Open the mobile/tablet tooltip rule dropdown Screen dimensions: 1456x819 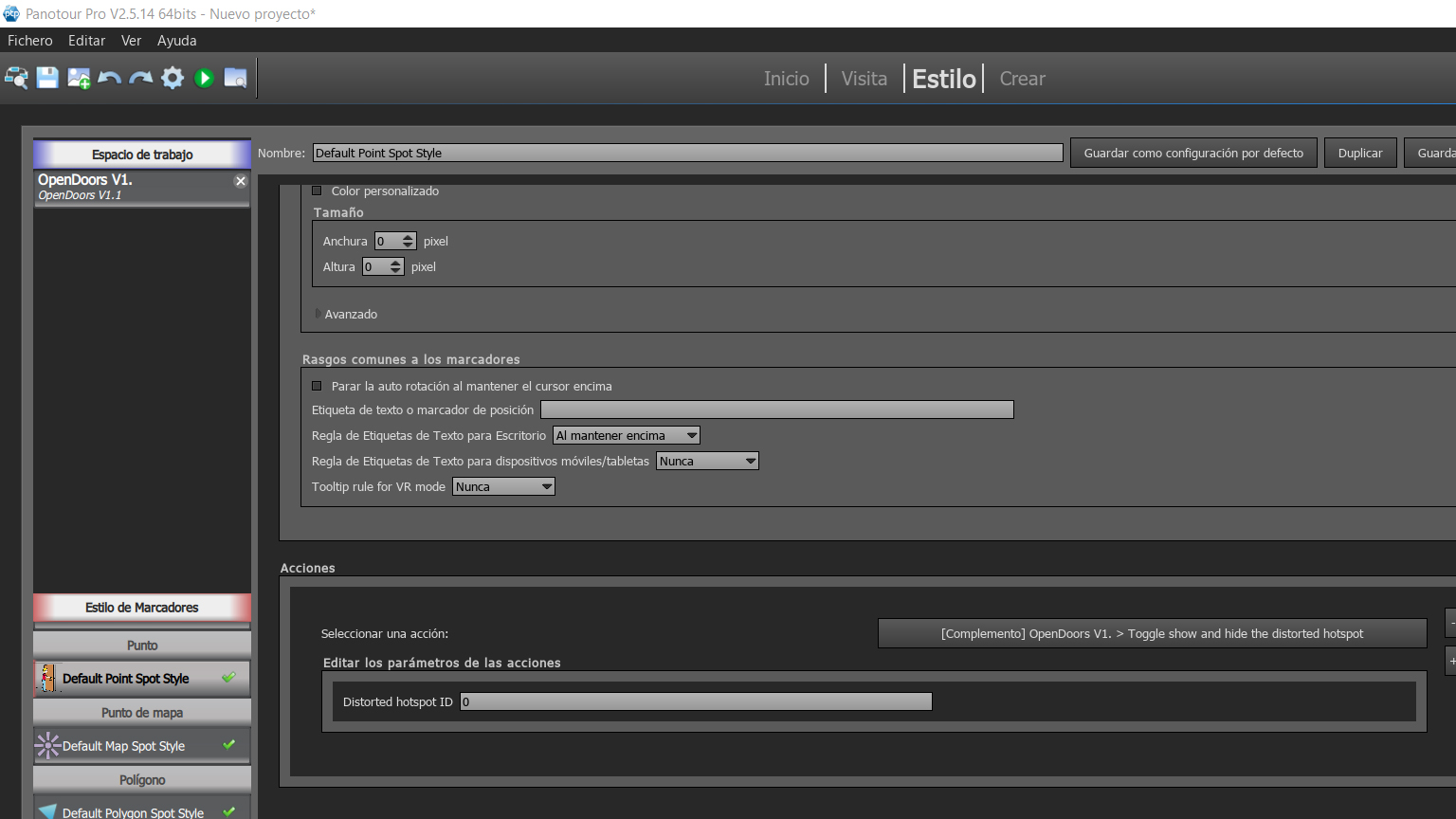(707, 461)
